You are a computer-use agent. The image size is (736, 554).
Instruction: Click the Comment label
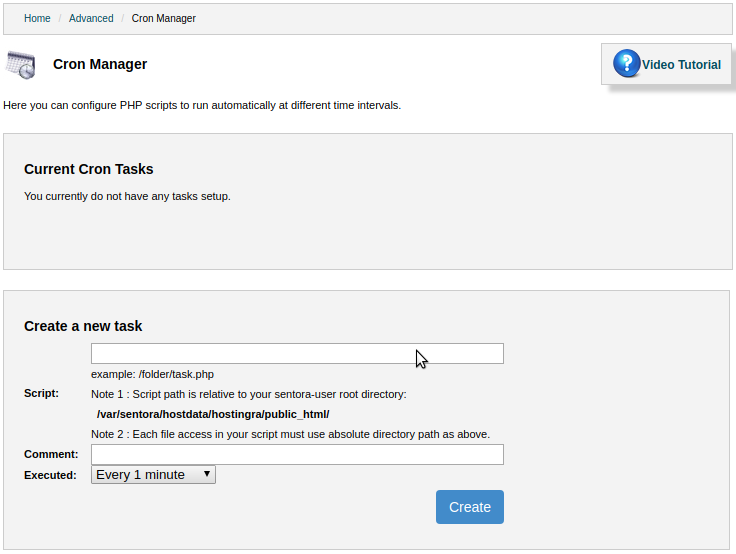point(51,454)
